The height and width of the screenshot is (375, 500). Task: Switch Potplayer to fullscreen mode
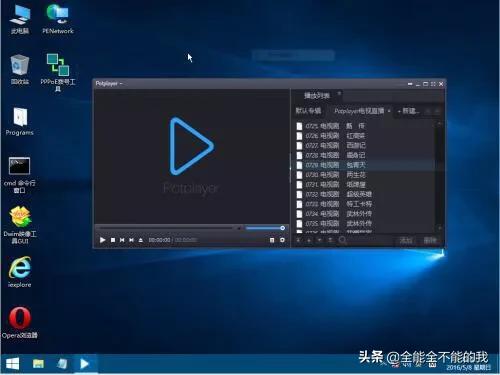click(433, 84)
